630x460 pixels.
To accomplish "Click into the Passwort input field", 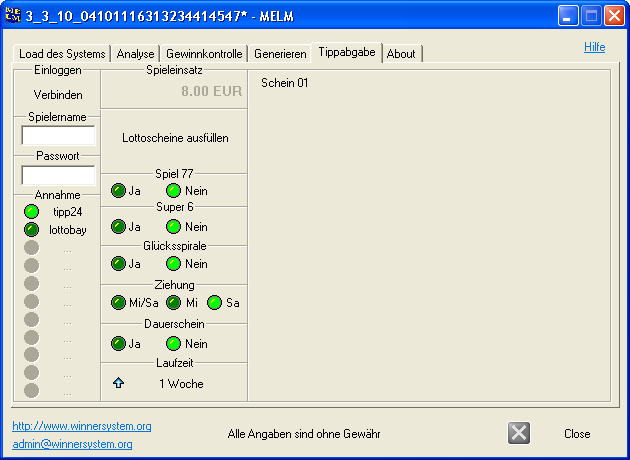I will click(x=58, y=176).
